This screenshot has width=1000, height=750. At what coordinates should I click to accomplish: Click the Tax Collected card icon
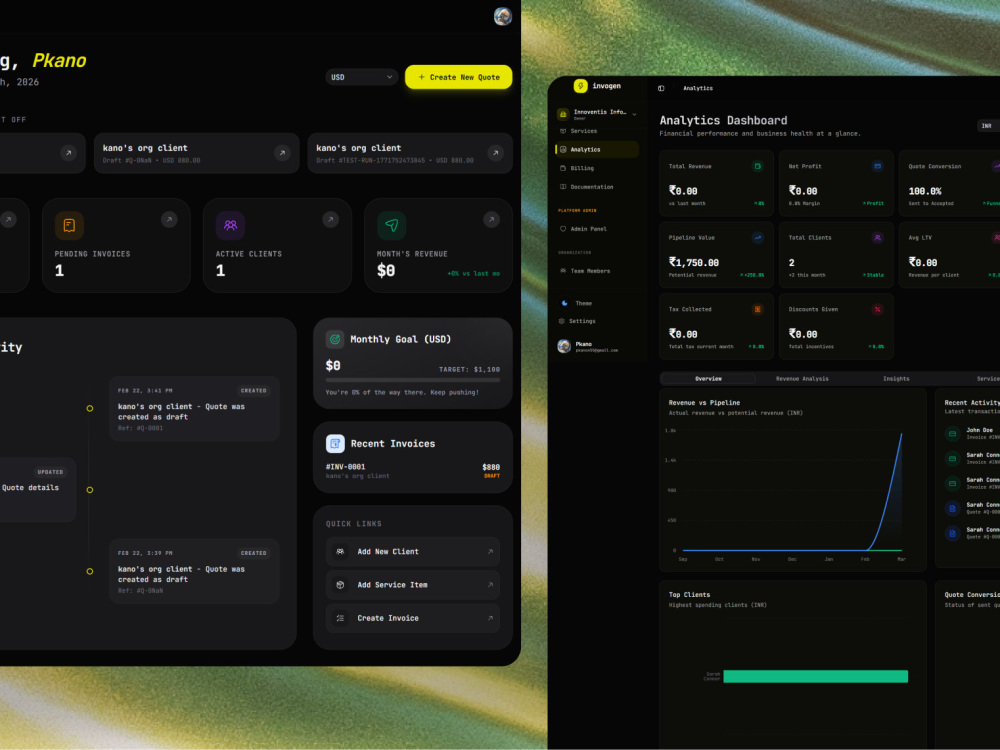pyautogui.click(x=758, y=309)
